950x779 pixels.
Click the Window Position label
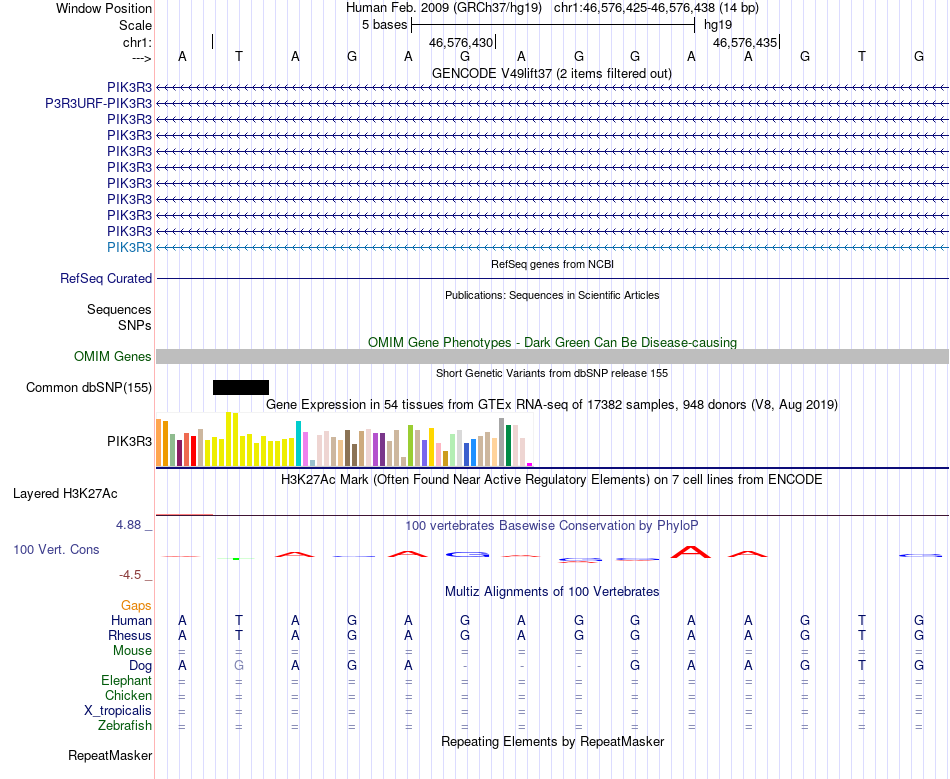[x=104, y=8]
